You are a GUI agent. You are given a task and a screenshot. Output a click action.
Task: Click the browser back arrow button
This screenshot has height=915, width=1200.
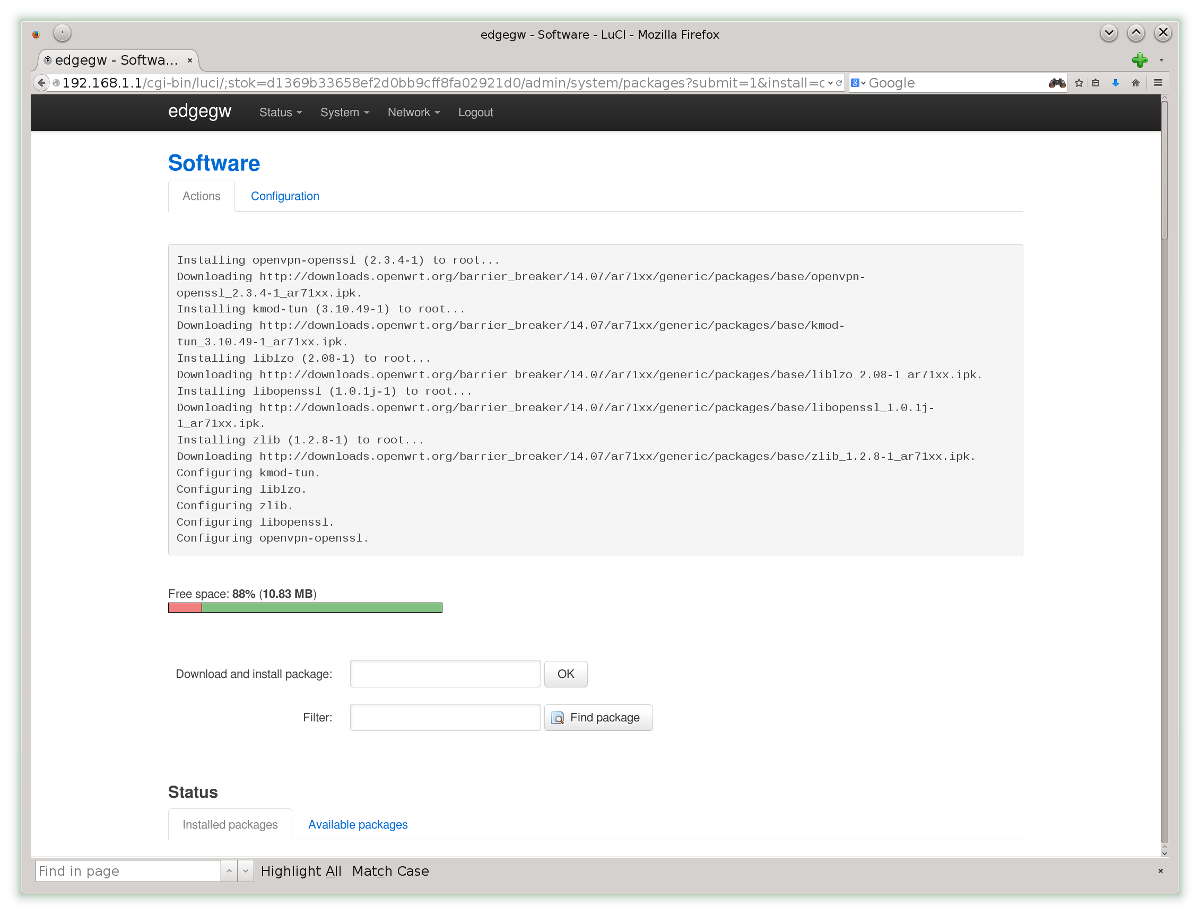pyautogui.click(x=42, y=83)
